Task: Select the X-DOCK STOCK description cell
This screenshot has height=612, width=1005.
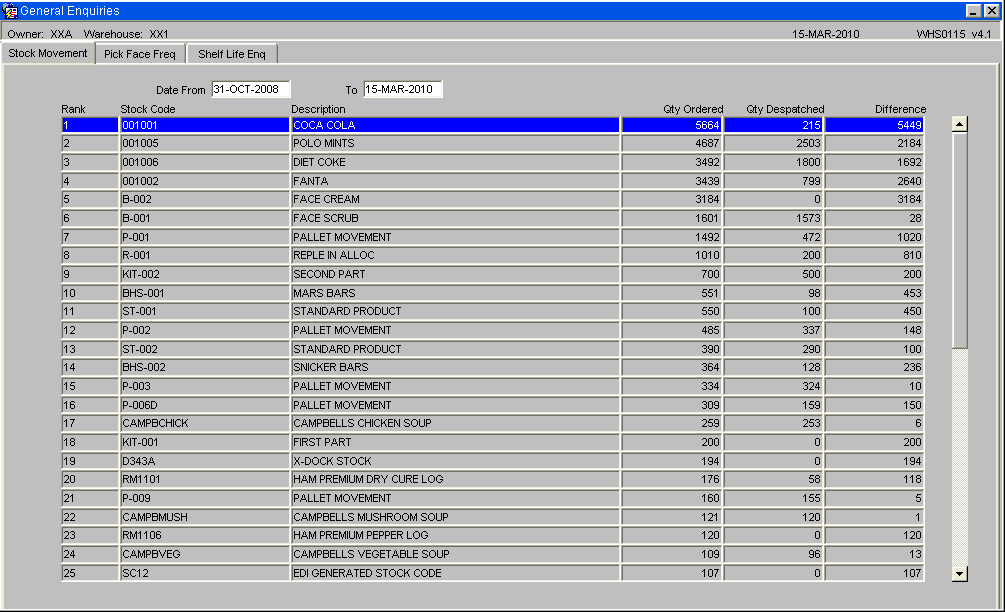Action: 455,461
